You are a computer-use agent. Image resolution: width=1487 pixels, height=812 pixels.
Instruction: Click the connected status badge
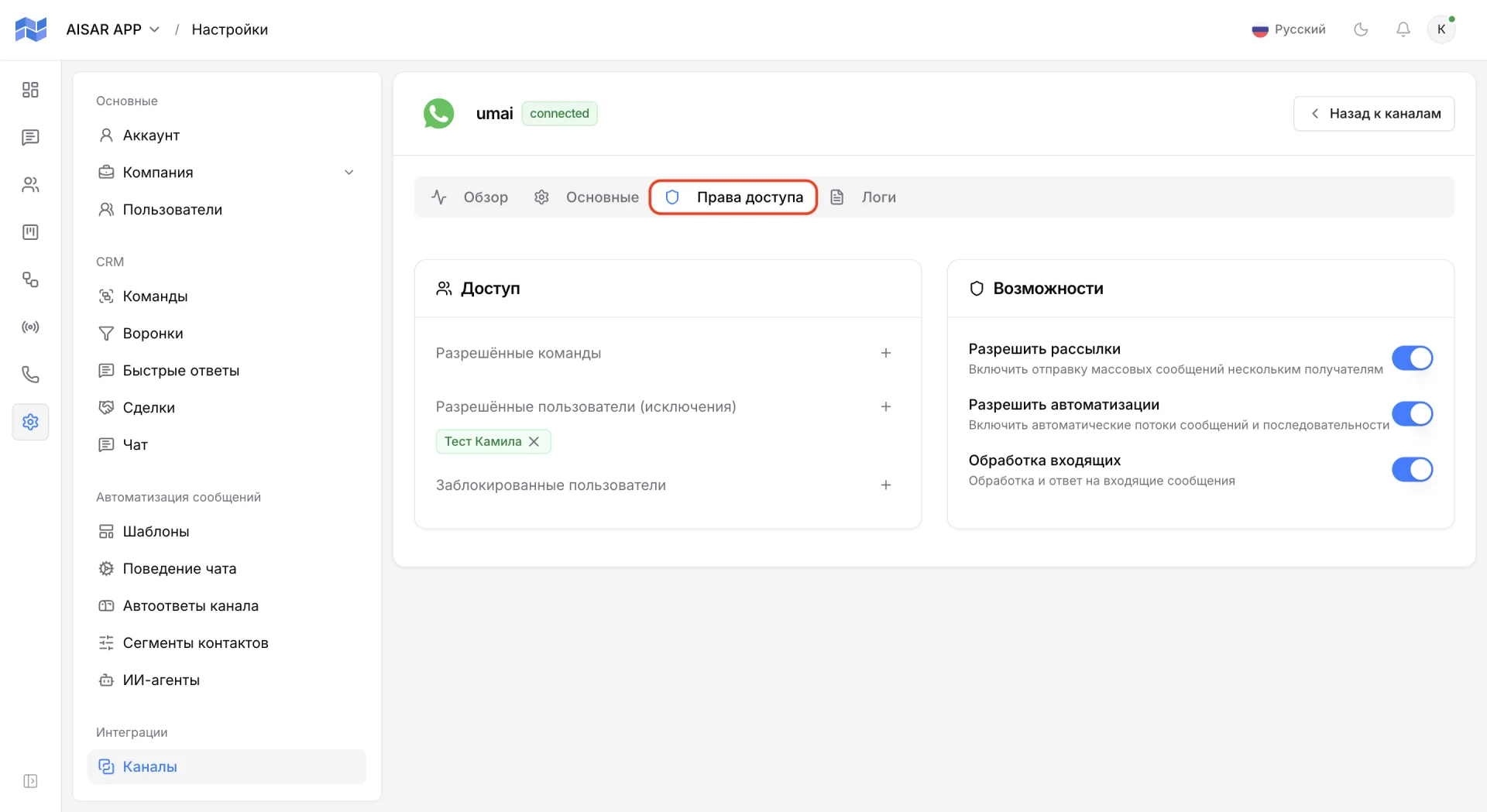559,114
